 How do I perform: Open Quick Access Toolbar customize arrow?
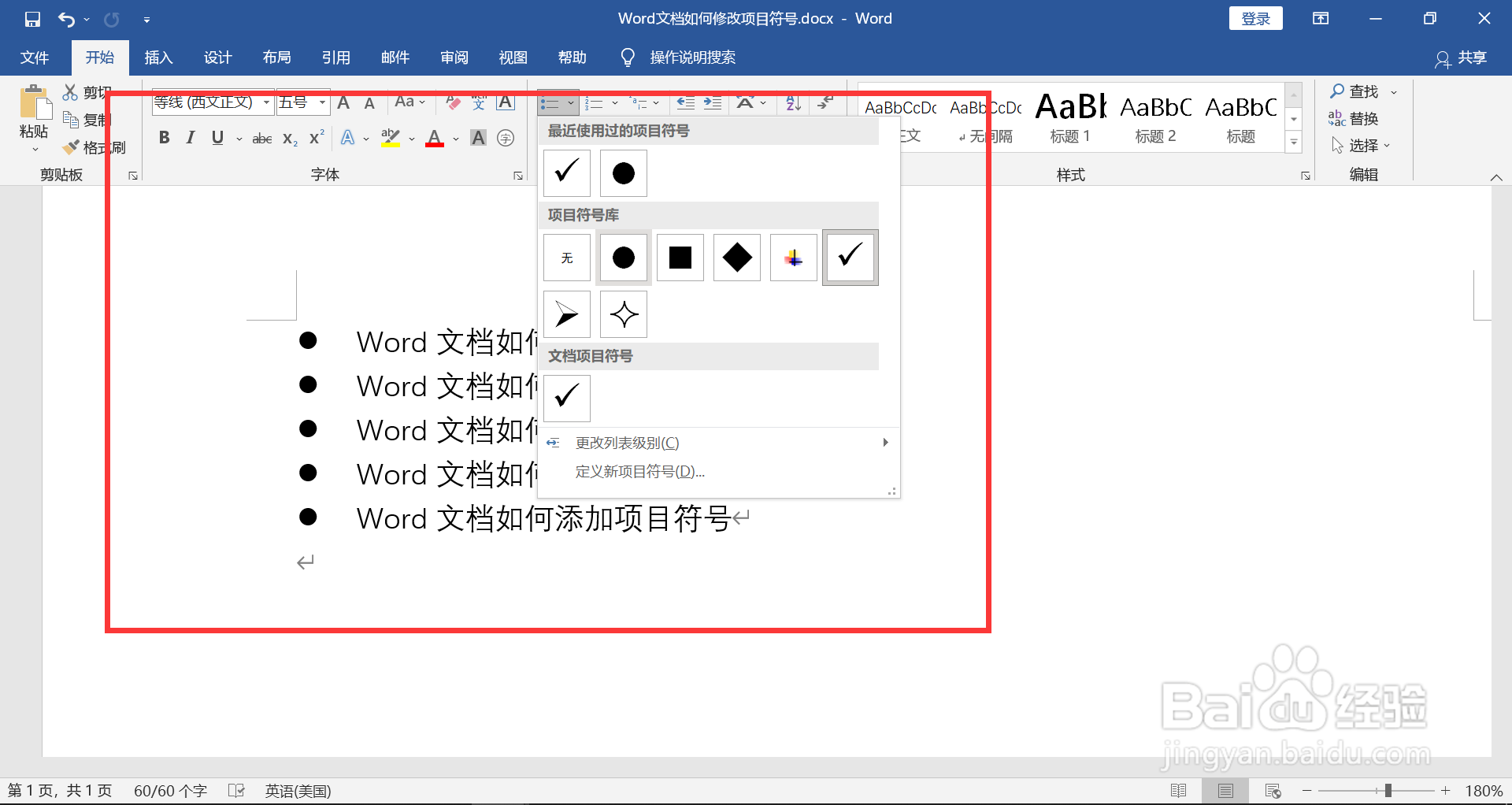(x=146, y=20)
